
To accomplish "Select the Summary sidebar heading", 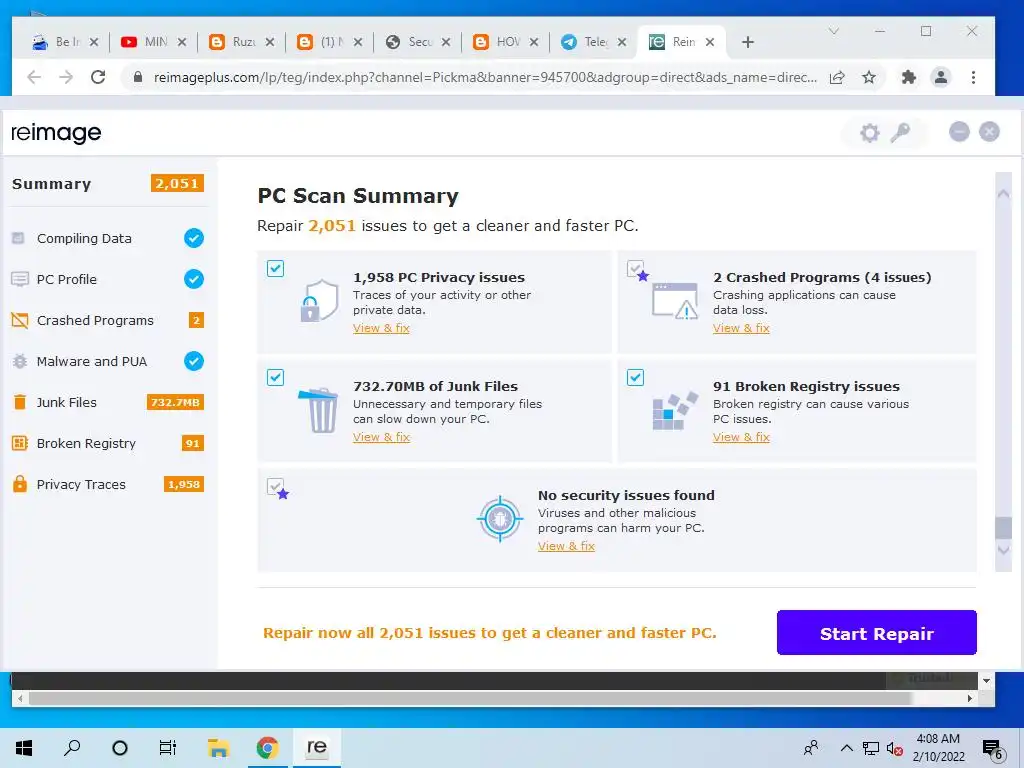I will coord(52,184).
